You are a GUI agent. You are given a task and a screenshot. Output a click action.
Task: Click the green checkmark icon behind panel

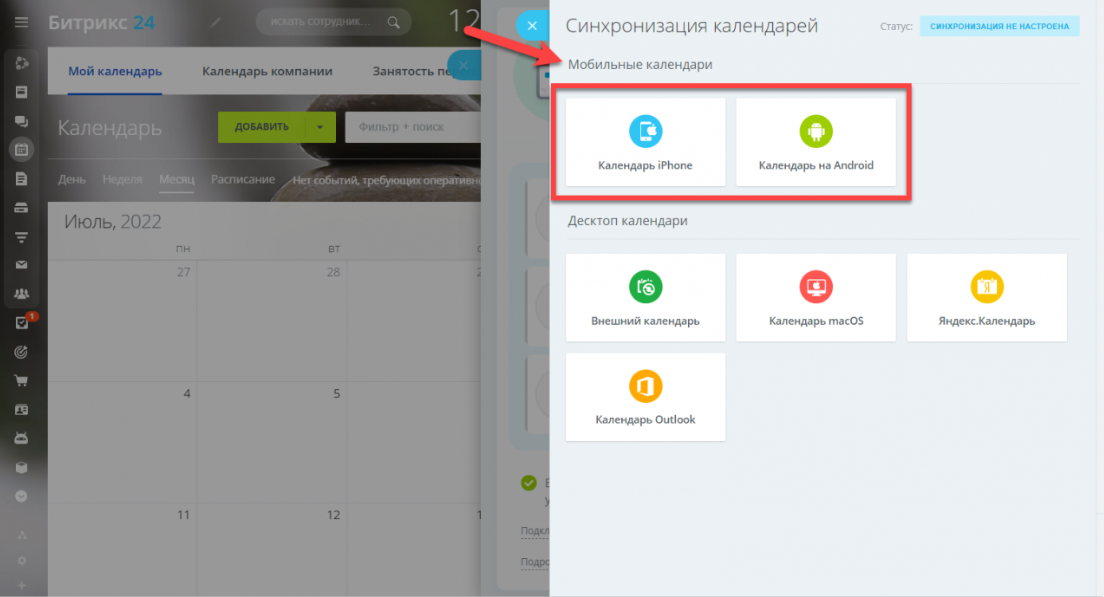(x=529, y=483)
